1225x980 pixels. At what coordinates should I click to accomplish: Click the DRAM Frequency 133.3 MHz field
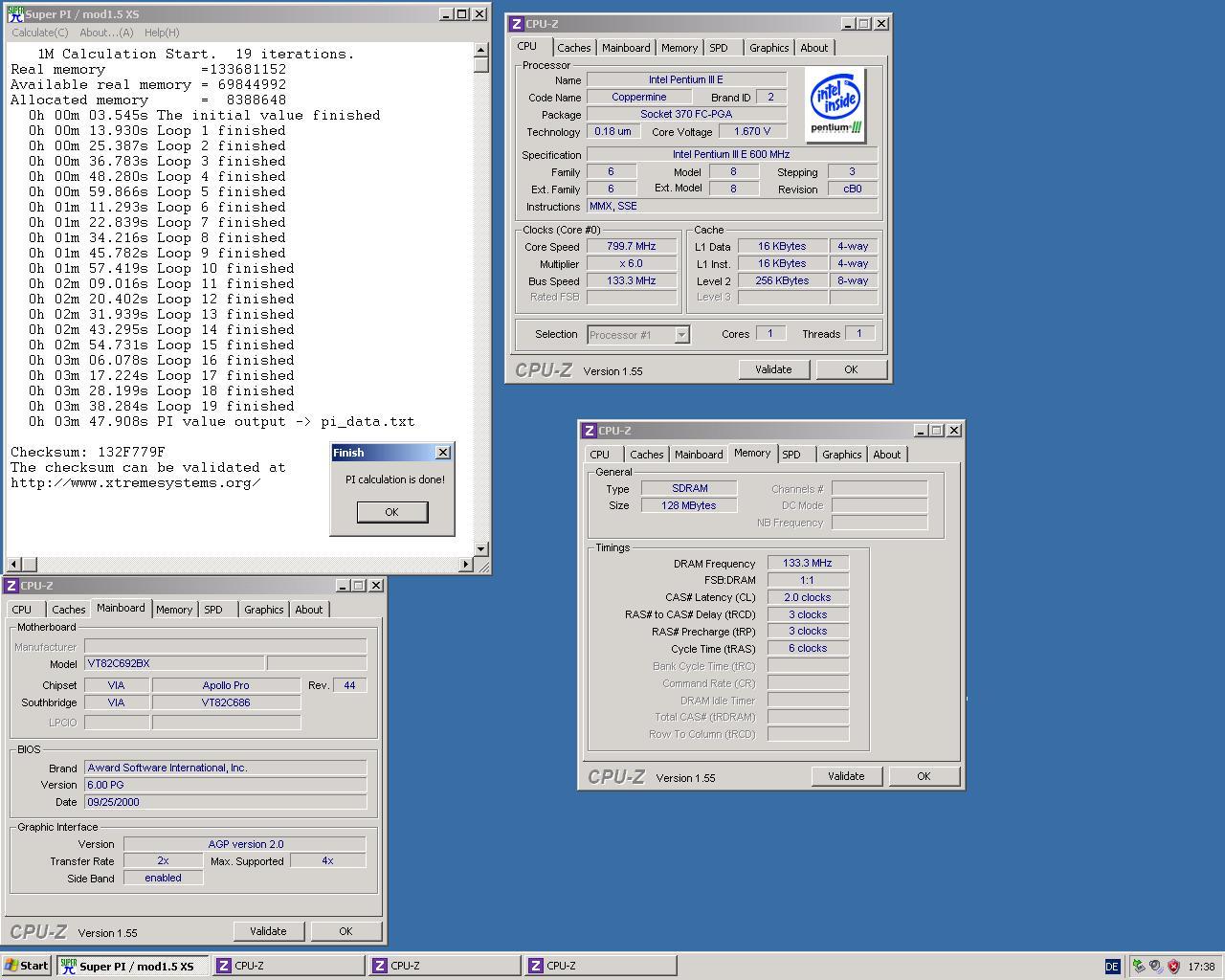click(x=808, y=564)
